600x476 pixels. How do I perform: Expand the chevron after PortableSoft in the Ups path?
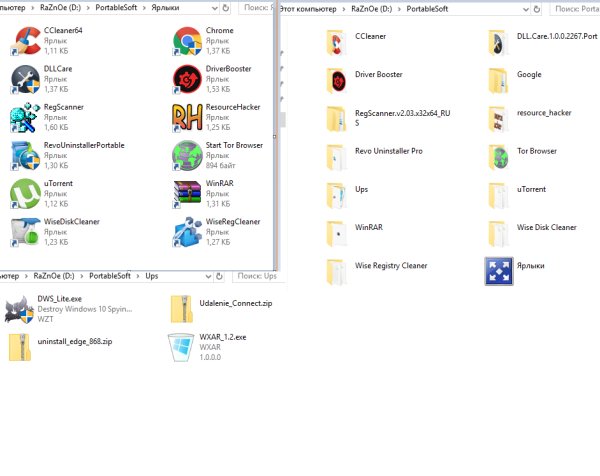click(x=138, y=276)
